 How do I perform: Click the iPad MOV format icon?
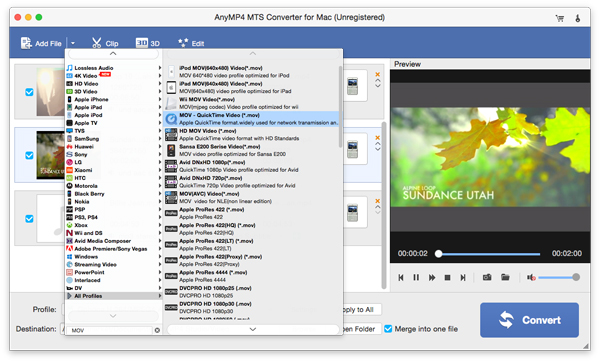pyautogui.click(x=171, y=87)
